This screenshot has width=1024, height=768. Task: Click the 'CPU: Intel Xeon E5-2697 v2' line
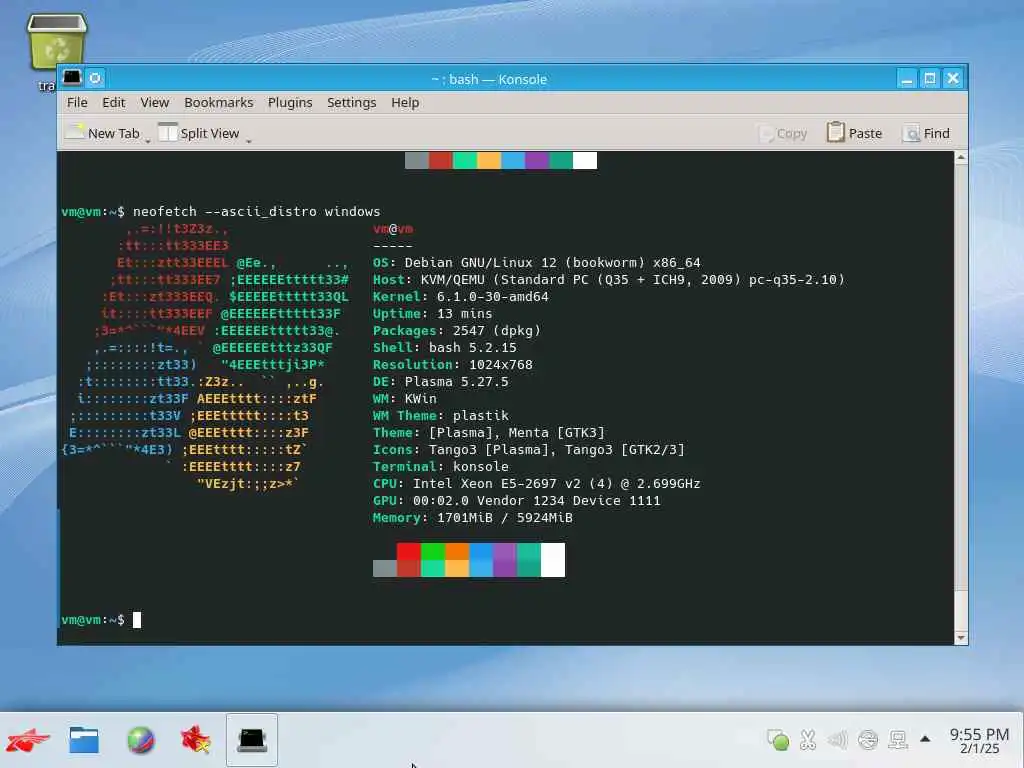coord(536,483)
